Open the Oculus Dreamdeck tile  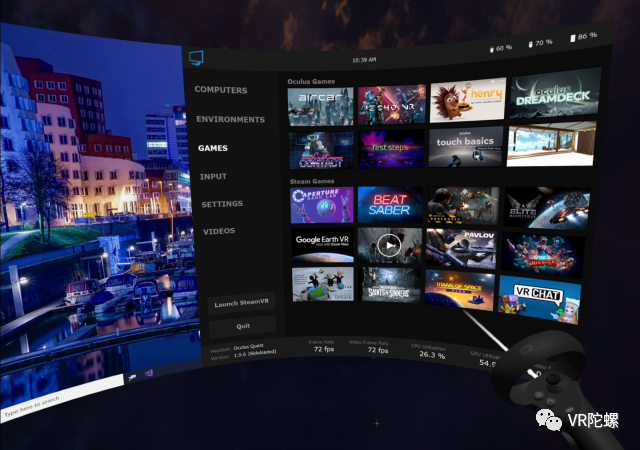(x=555, y=94)
